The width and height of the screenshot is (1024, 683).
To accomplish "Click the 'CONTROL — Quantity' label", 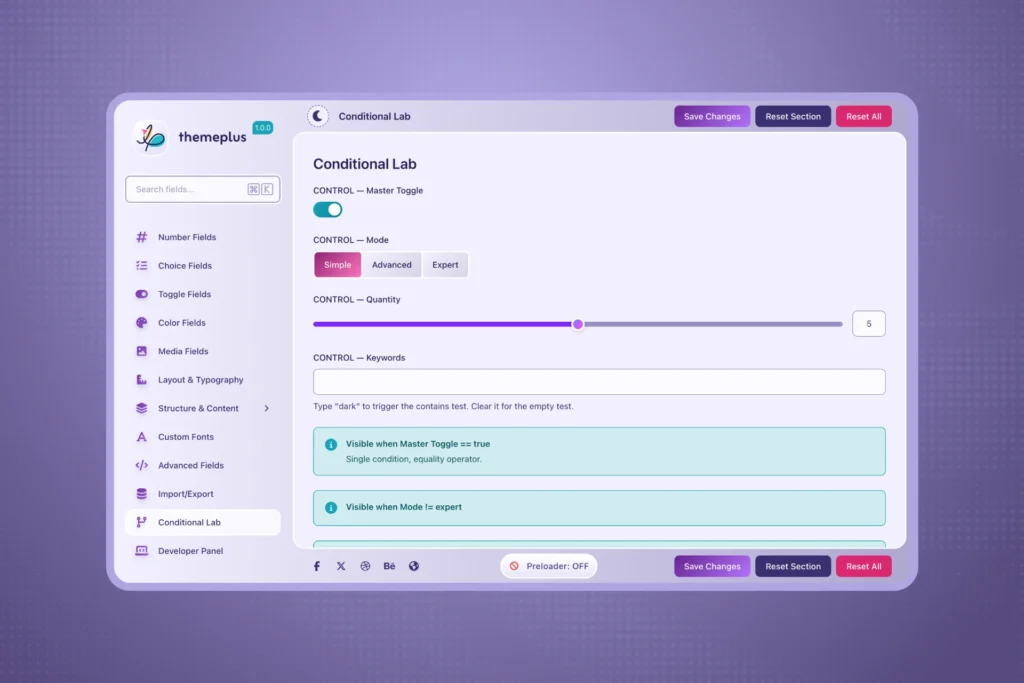I will tap(357, 300).
